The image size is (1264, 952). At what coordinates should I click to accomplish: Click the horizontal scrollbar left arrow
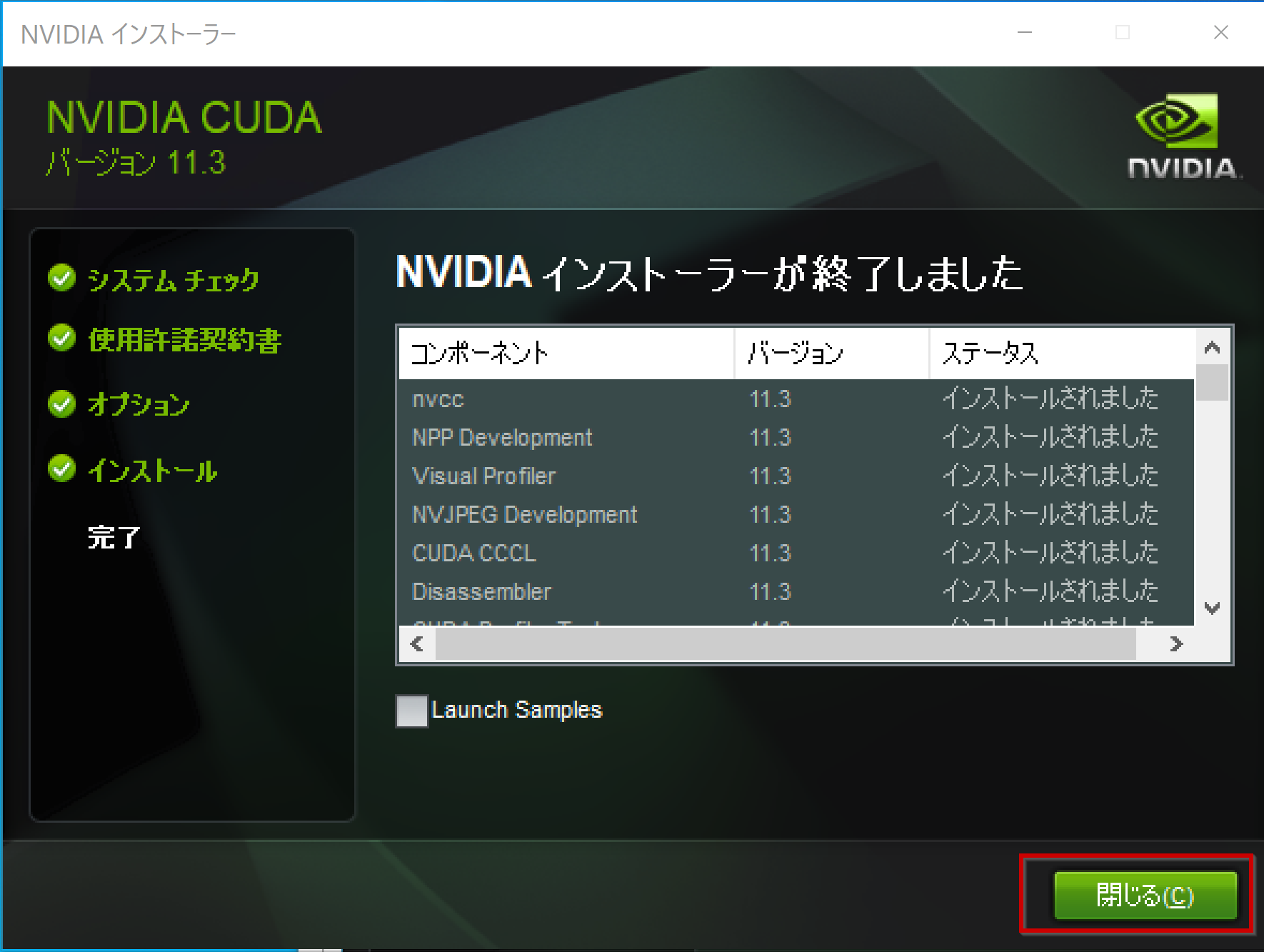(x=417, y=644)
